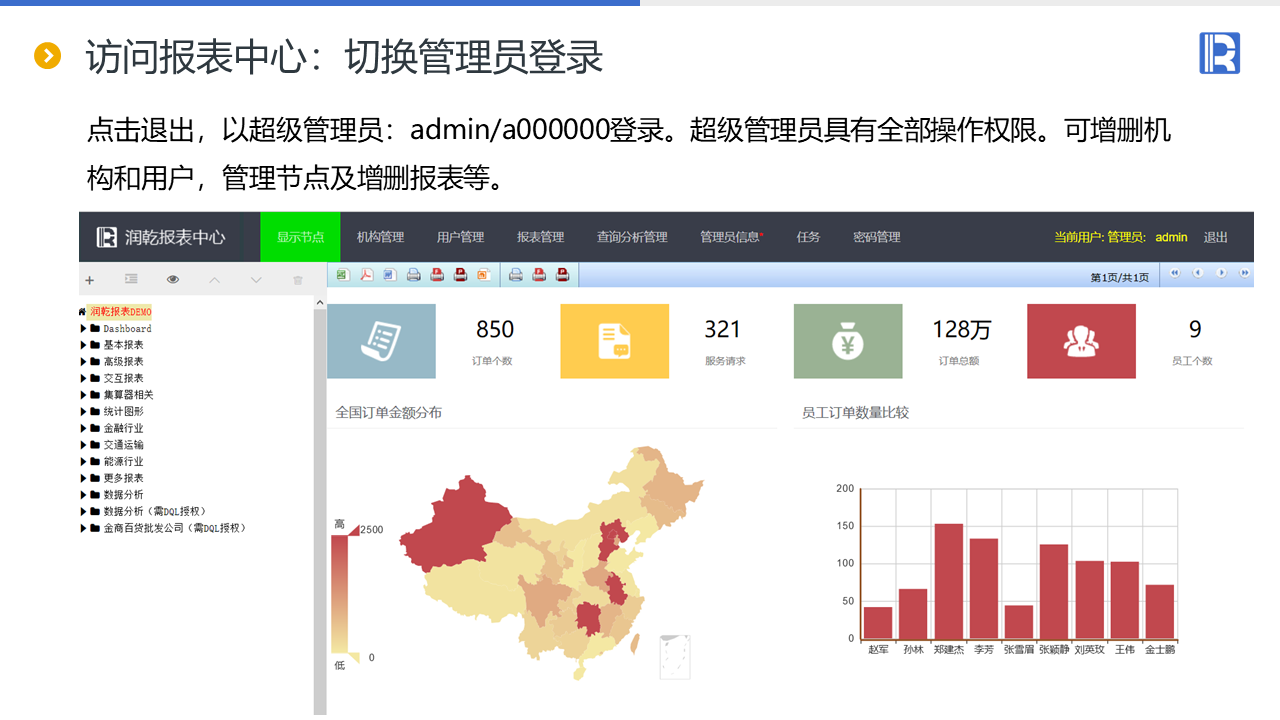The image size is (1280, 720).
Task: Click the 郑建杰 bar in chart
Action: 948,581
